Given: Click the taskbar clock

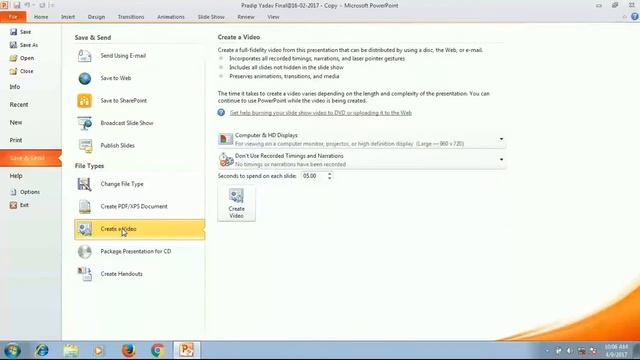Looking at the screenshot, I should click(x=616, y=351).
